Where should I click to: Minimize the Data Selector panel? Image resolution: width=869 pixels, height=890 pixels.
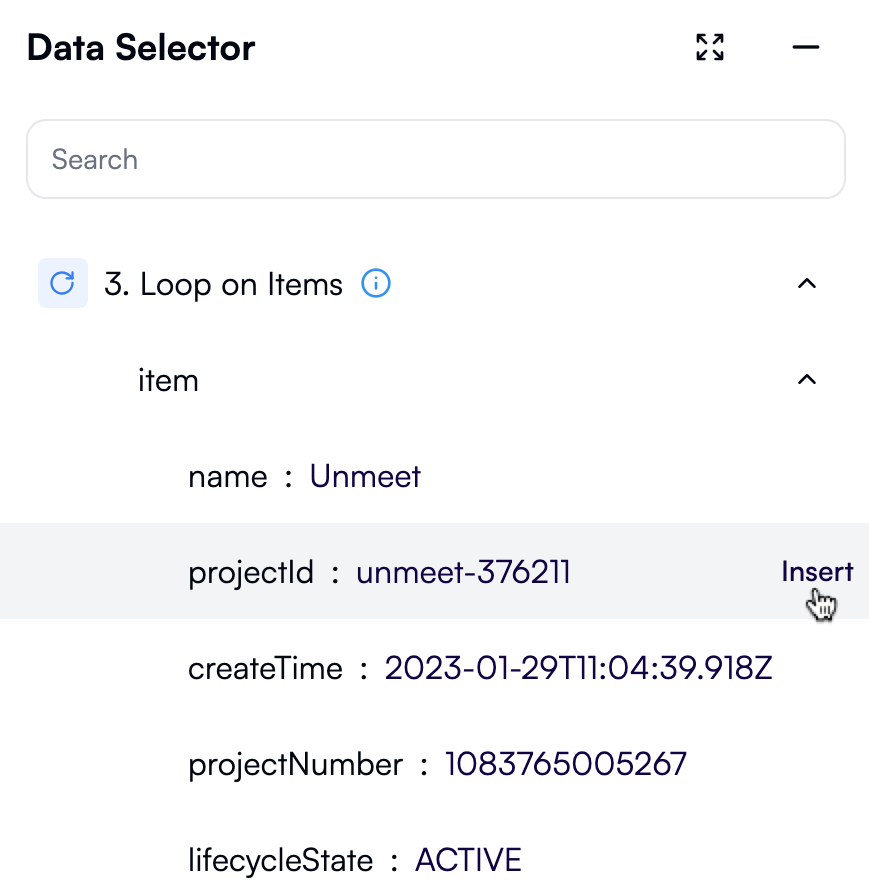[x=806, y=47]
